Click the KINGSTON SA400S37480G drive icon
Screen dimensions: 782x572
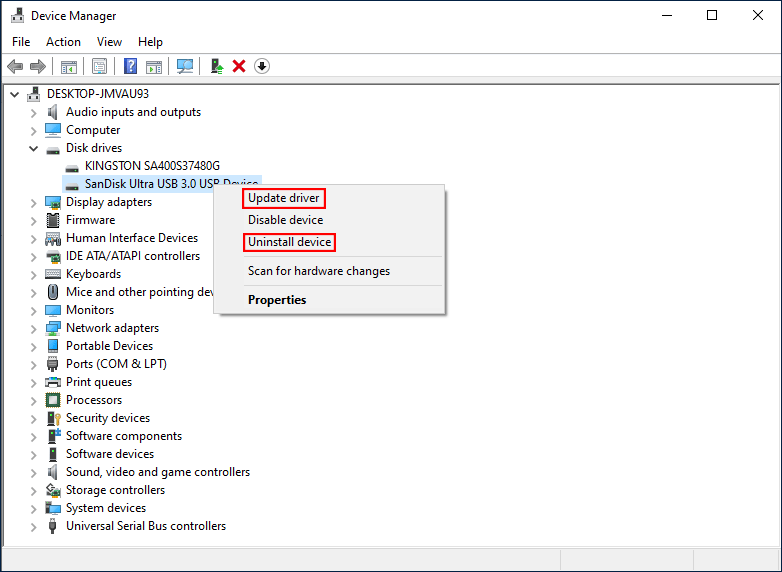pyautogui.click(x=72, y=168)
